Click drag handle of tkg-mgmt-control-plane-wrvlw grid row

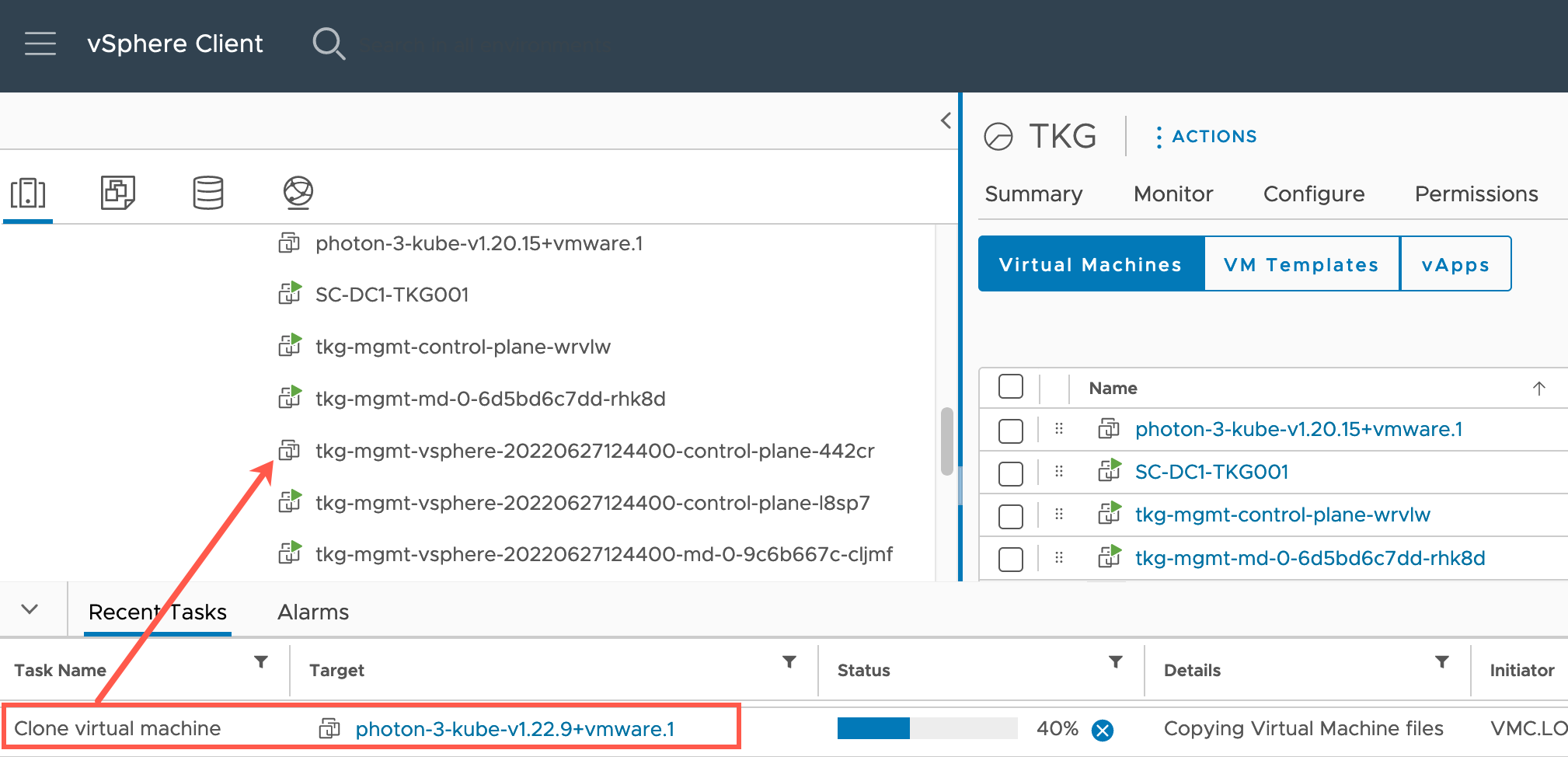(1059, 515)
